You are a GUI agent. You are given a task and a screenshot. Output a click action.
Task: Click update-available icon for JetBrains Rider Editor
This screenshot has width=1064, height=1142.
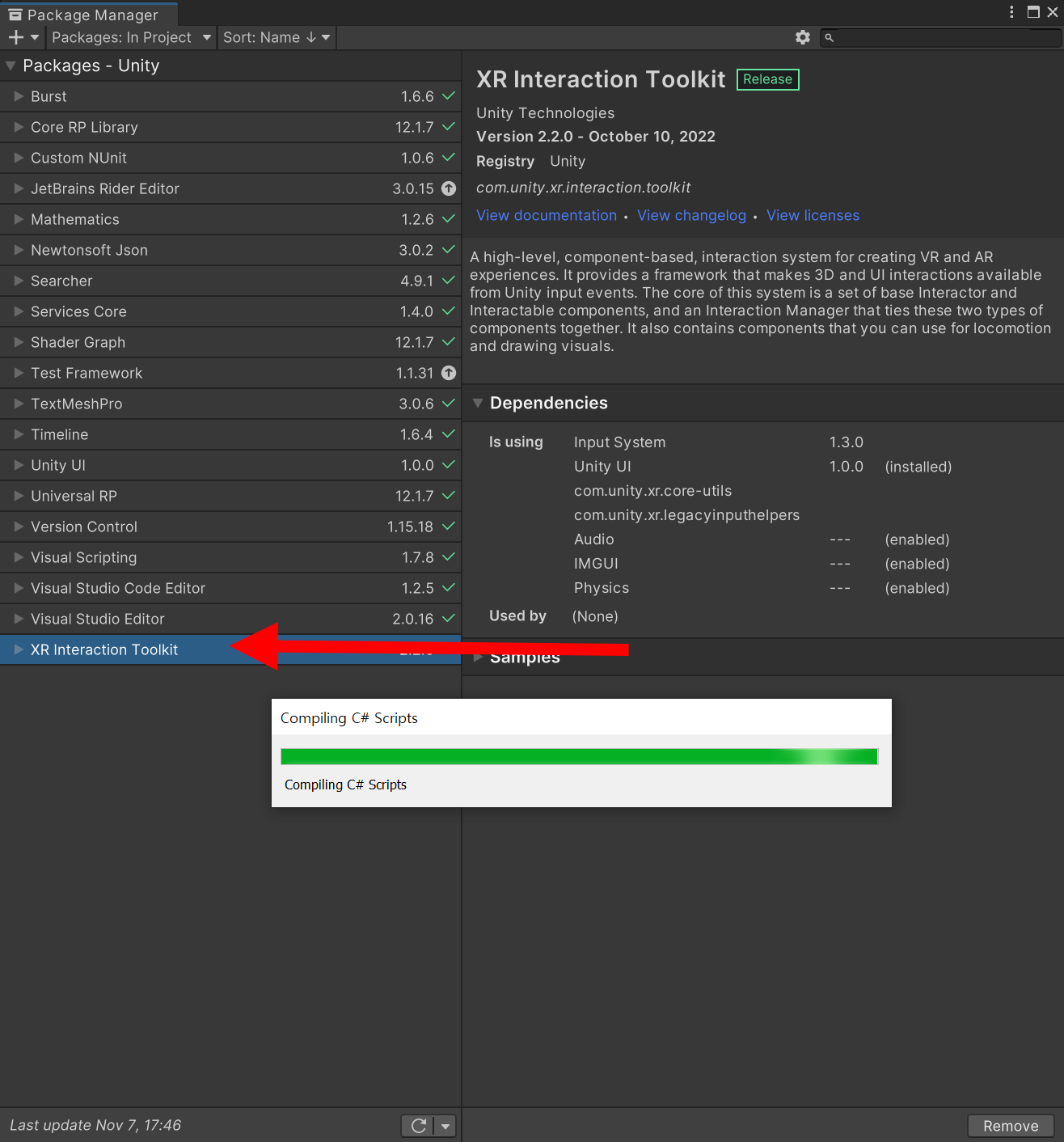point(449,188)
